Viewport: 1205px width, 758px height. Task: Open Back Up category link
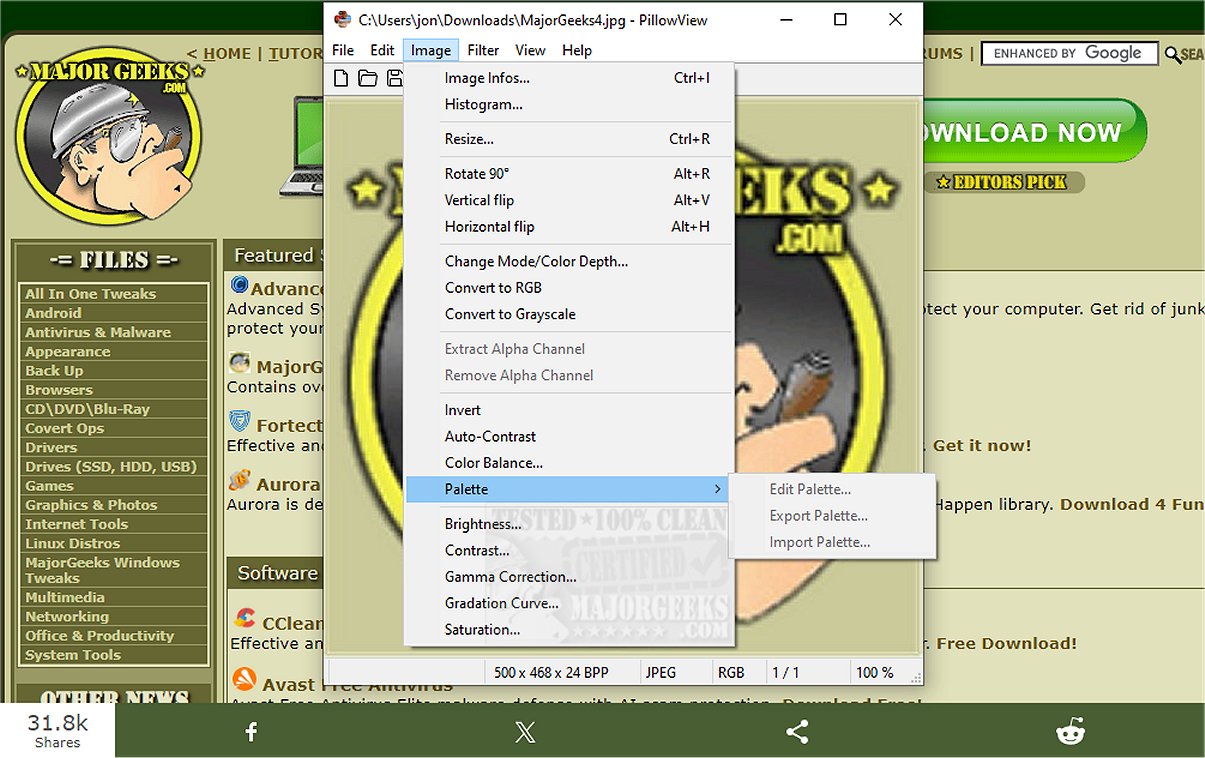(55, 371)
